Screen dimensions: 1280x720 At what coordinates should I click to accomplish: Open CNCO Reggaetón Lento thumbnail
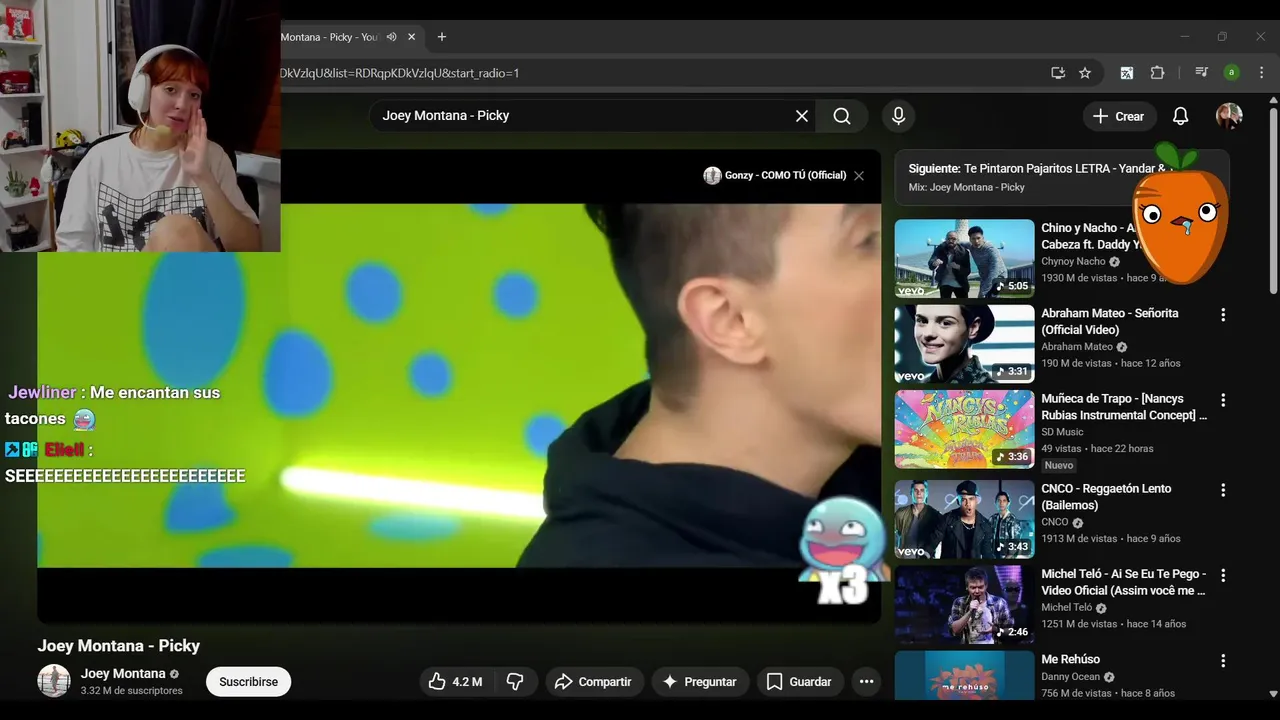[x=964, y=520]
